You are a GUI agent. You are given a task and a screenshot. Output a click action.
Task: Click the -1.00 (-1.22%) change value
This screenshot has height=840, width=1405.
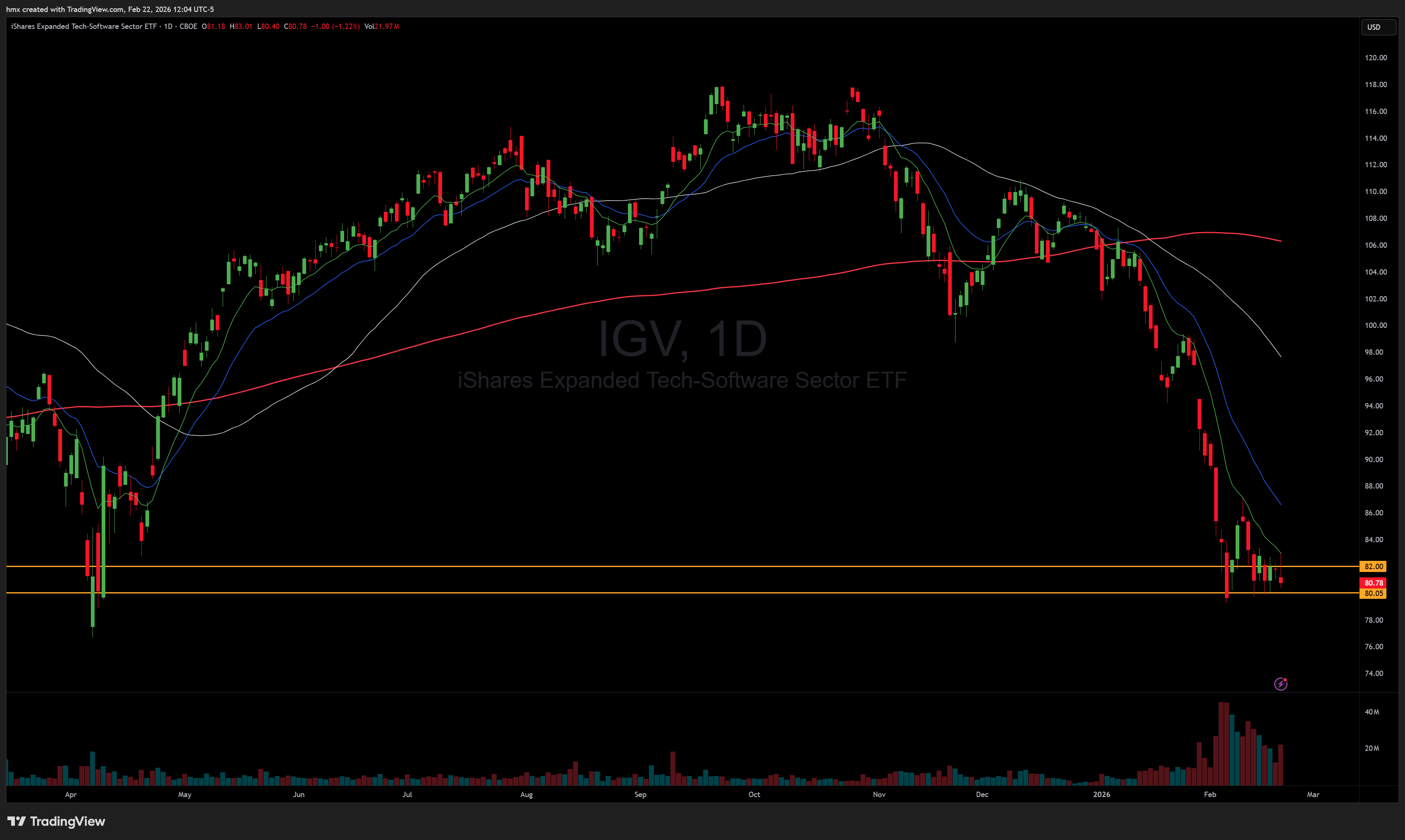tap(335, 26)
